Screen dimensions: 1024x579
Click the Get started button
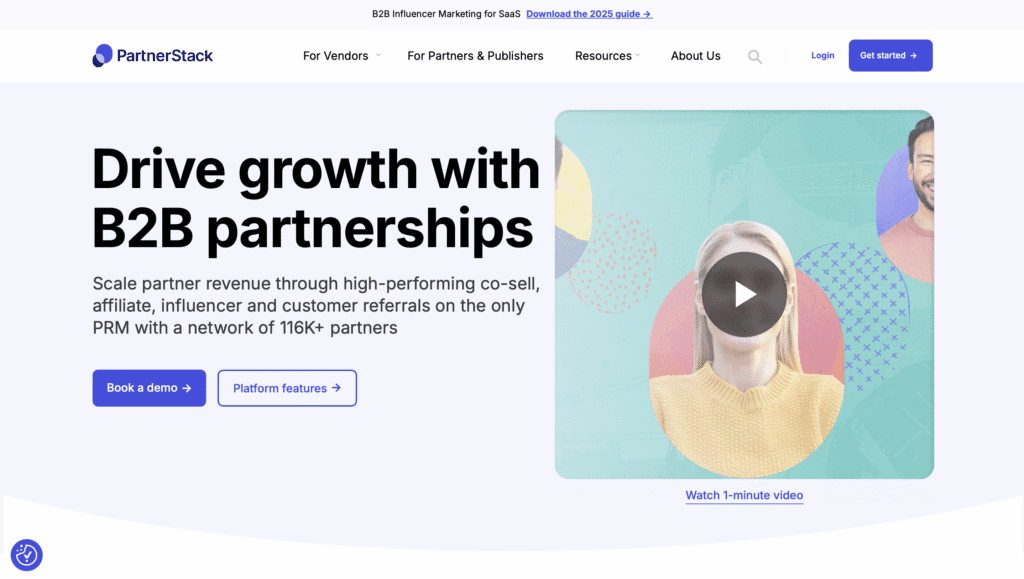[890, 55]
